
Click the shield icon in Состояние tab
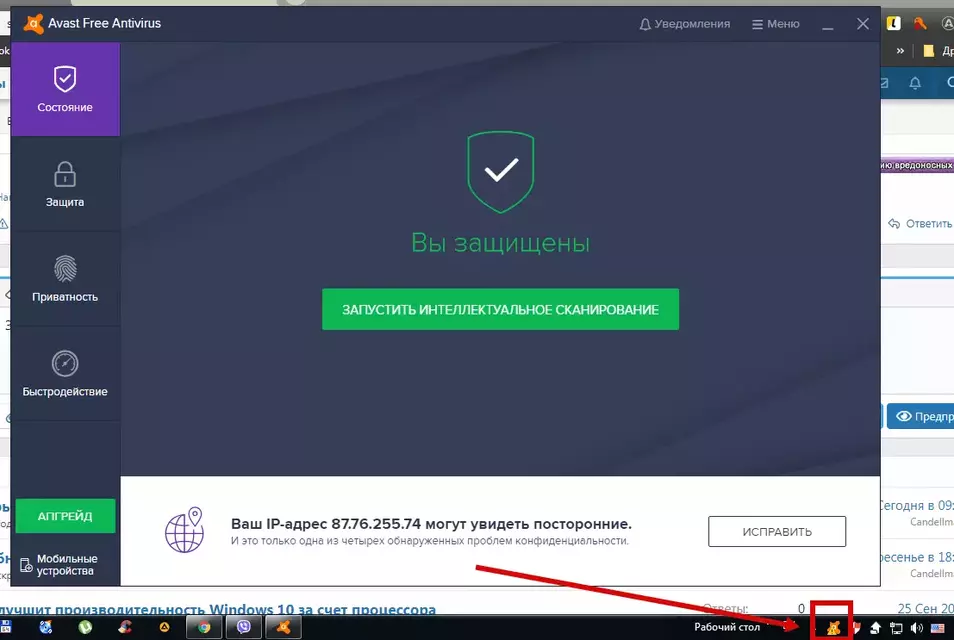(65, 79)
